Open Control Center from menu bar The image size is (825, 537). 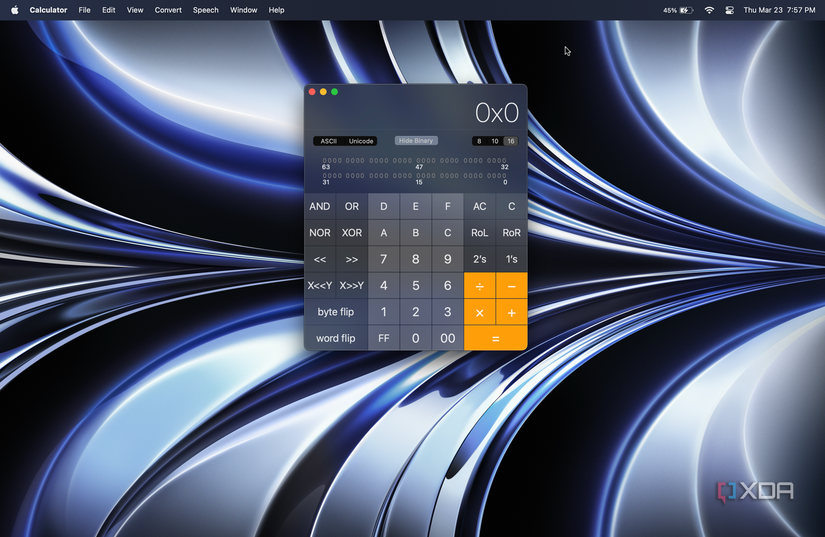pos(729,10)
